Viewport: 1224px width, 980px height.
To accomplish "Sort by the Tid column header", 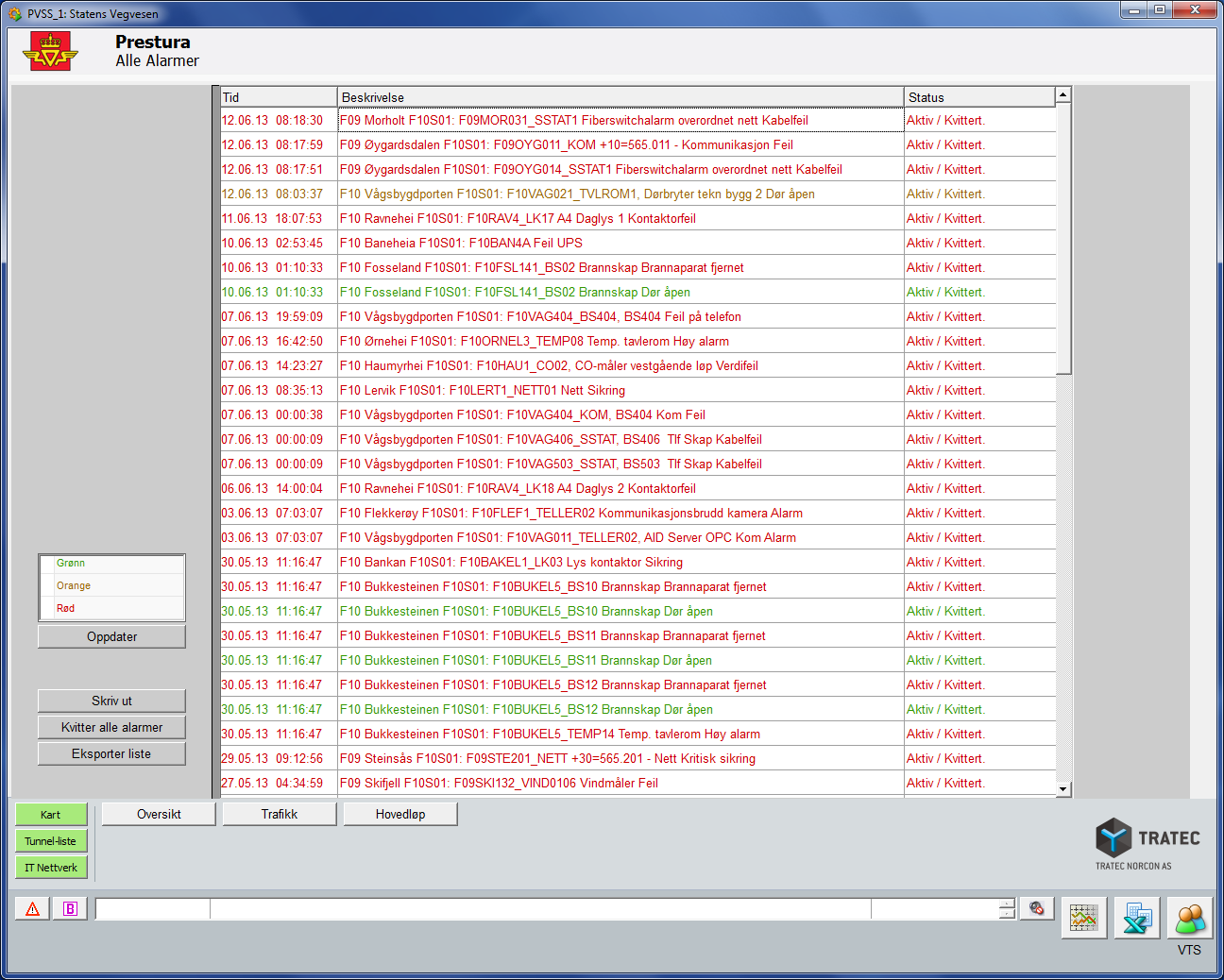I will pyautogui.click(x=279, y=97).
